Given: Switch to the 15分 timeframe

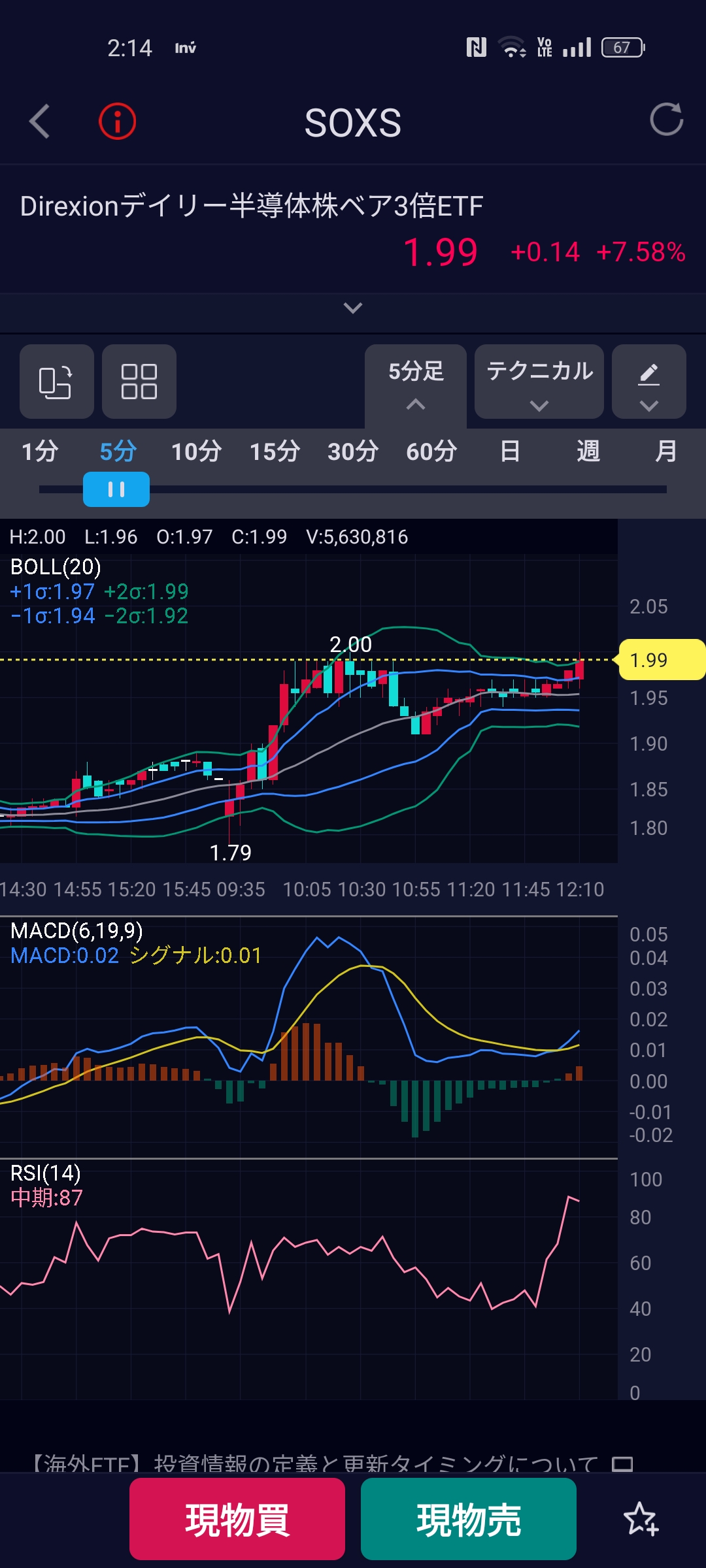Looking at the screenshot, I should point(275,451).
